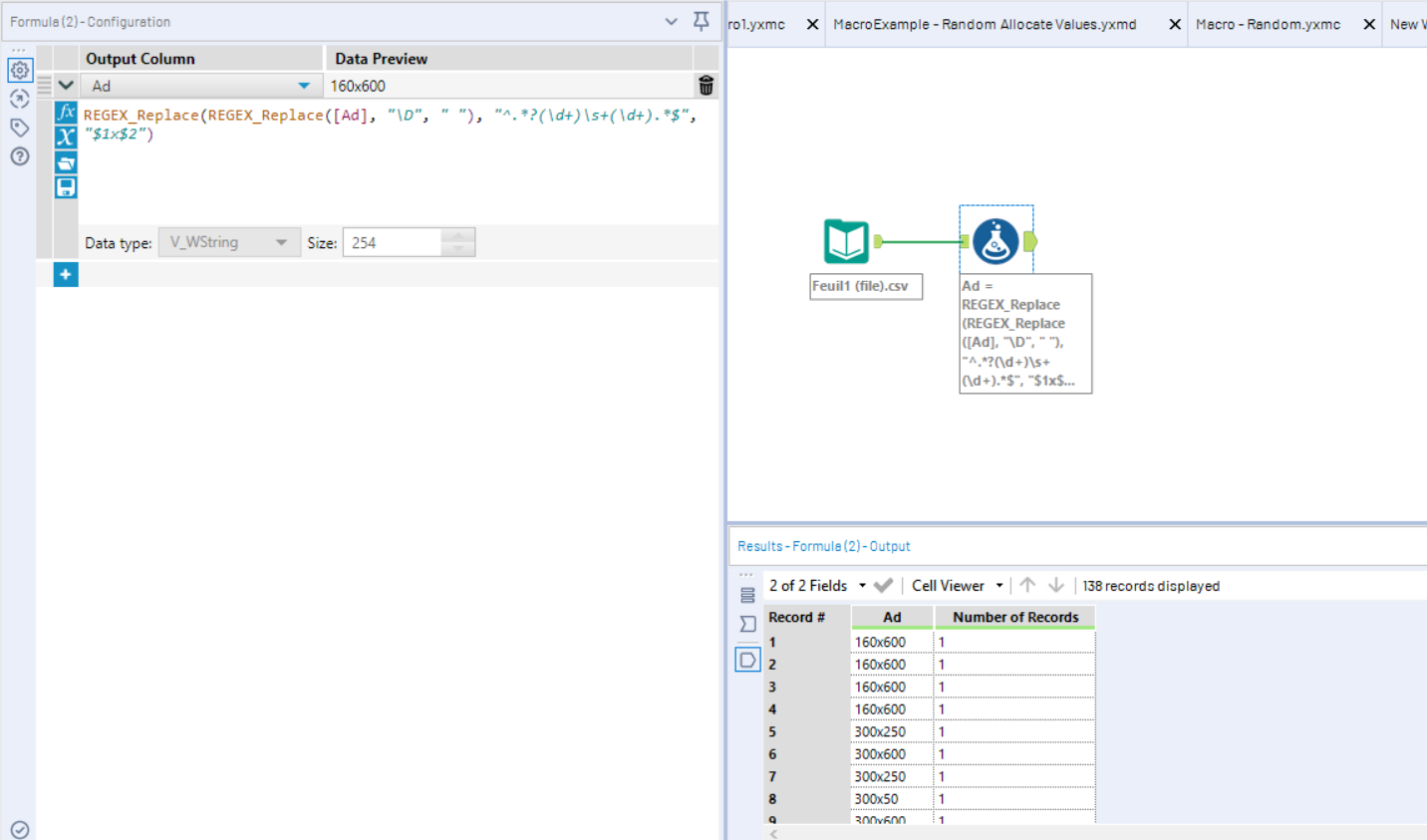The width and height of the screenshot is (1427, 840).
Task: Open the X columns and constants icon
Action: pyautogui.click(x=66, y=137)
